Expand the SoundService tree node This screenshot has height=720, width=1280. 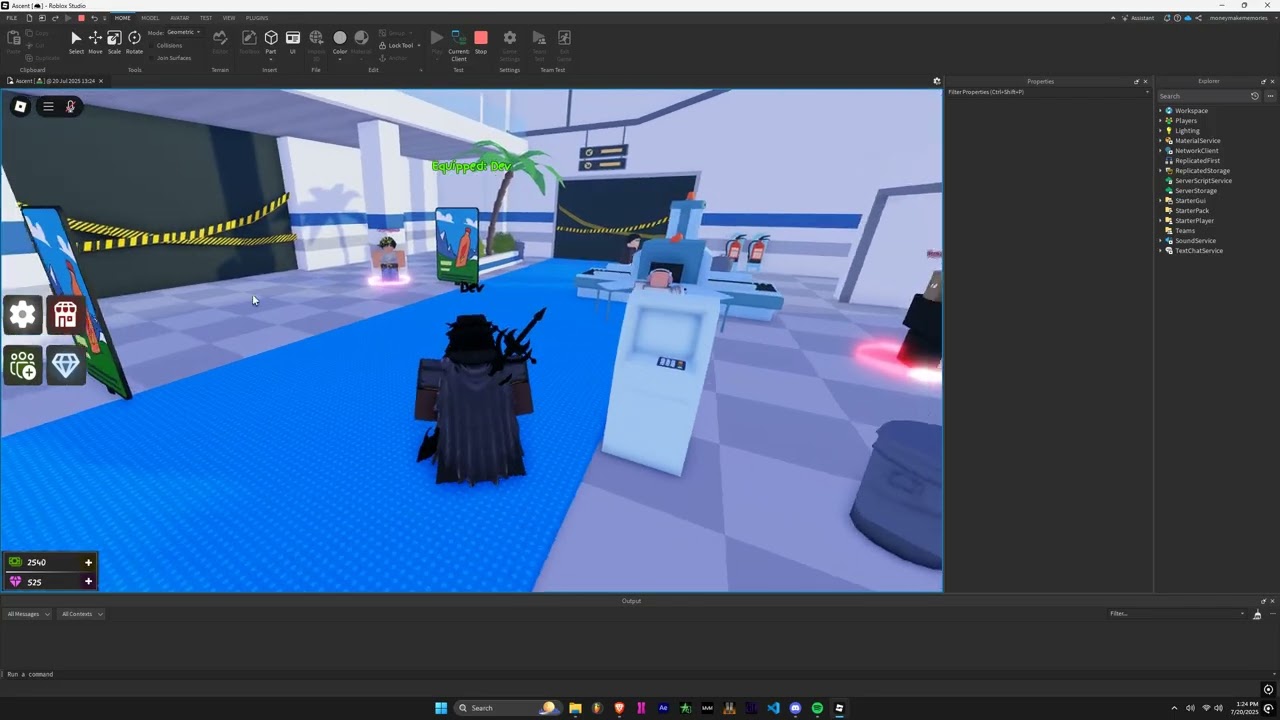tap(1161, 241)
